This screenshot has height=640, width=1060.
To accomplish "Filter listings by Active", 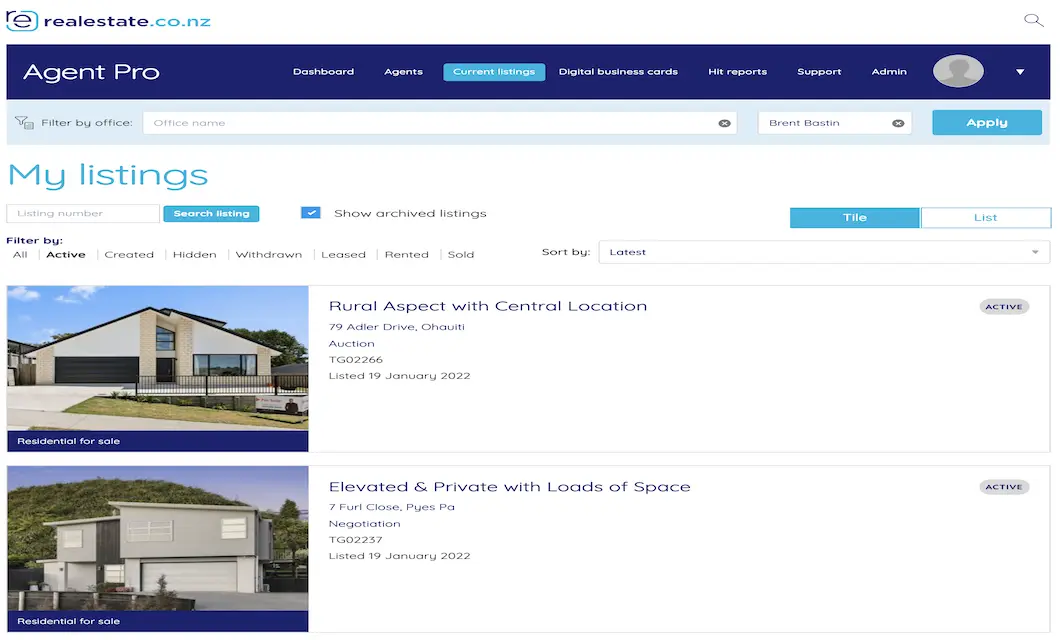I will (66, 255).
